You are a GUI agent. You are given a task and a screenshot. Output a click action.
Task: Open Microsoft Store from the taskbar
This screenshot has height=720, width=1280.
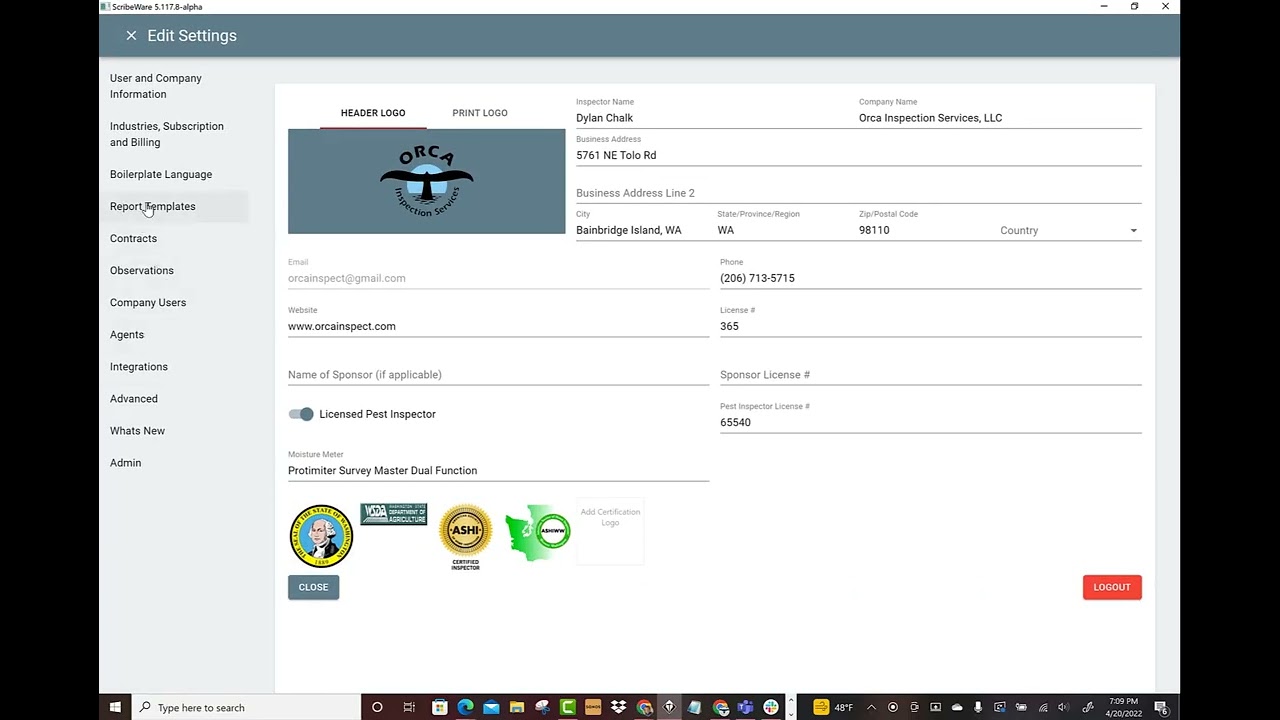pyautogui.click(x=439, y=707)
